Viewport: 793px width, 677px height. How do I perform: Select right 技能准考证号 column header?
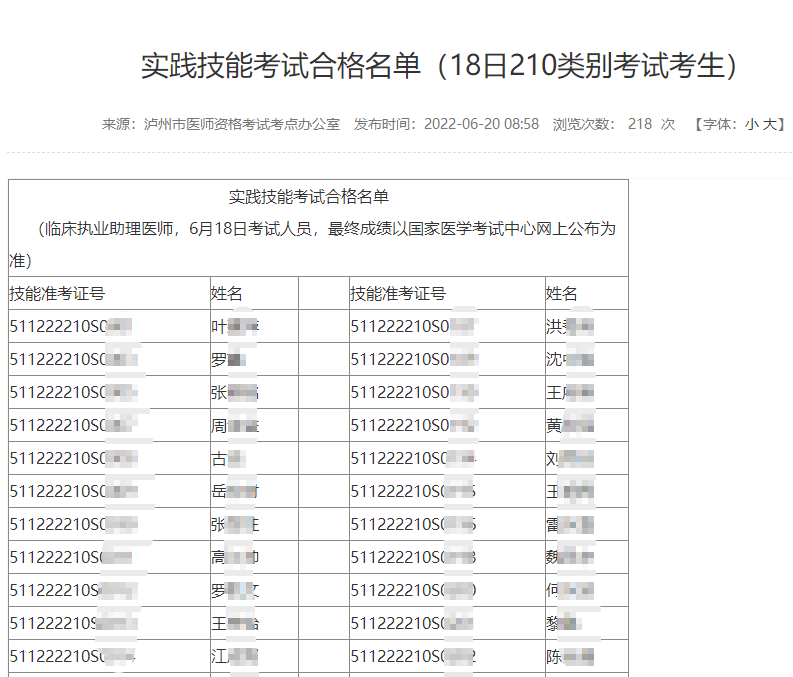click(x=398, y=294)
